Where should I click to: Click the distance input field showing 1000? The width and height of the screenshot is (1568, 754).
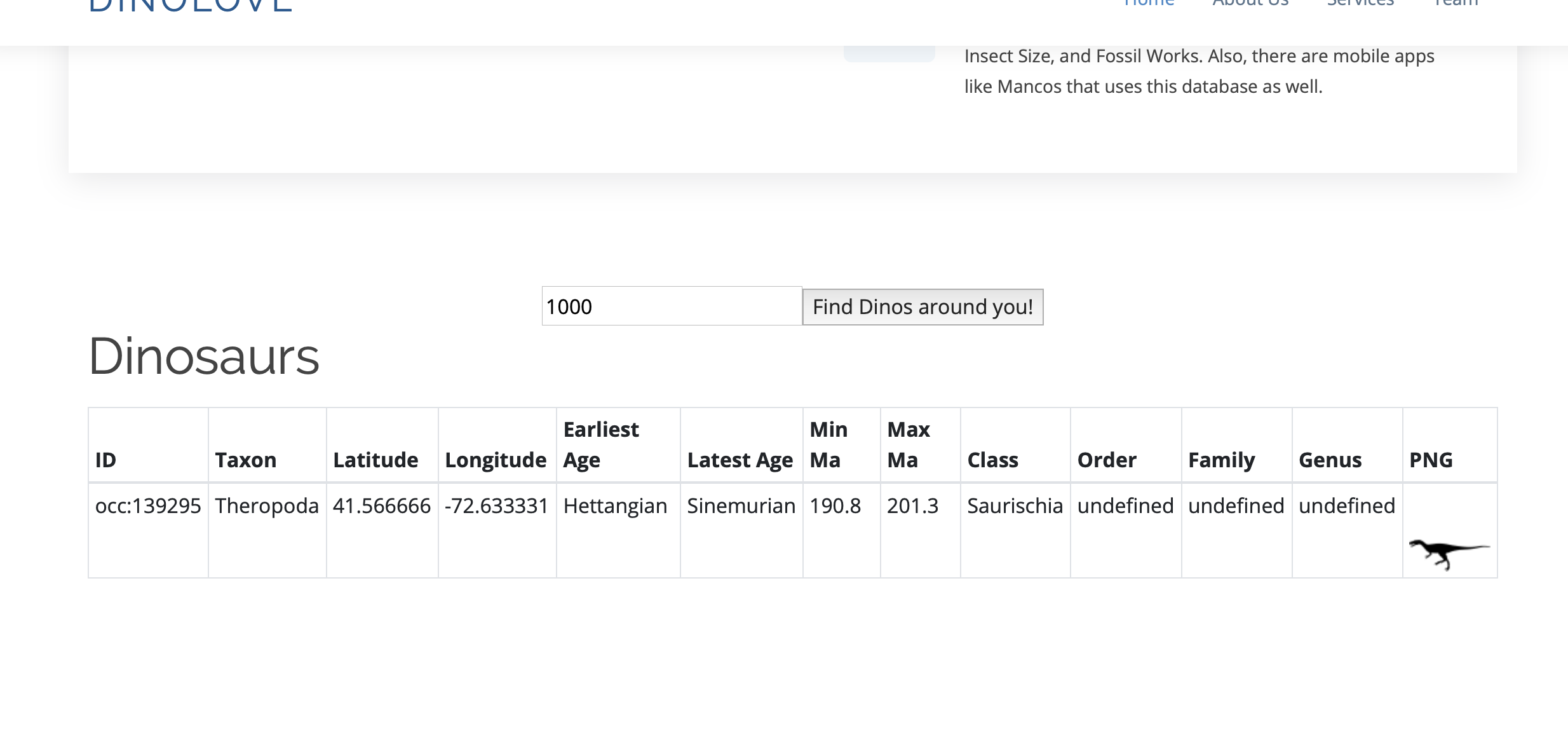pyautogui.click(x=671, y=306)
